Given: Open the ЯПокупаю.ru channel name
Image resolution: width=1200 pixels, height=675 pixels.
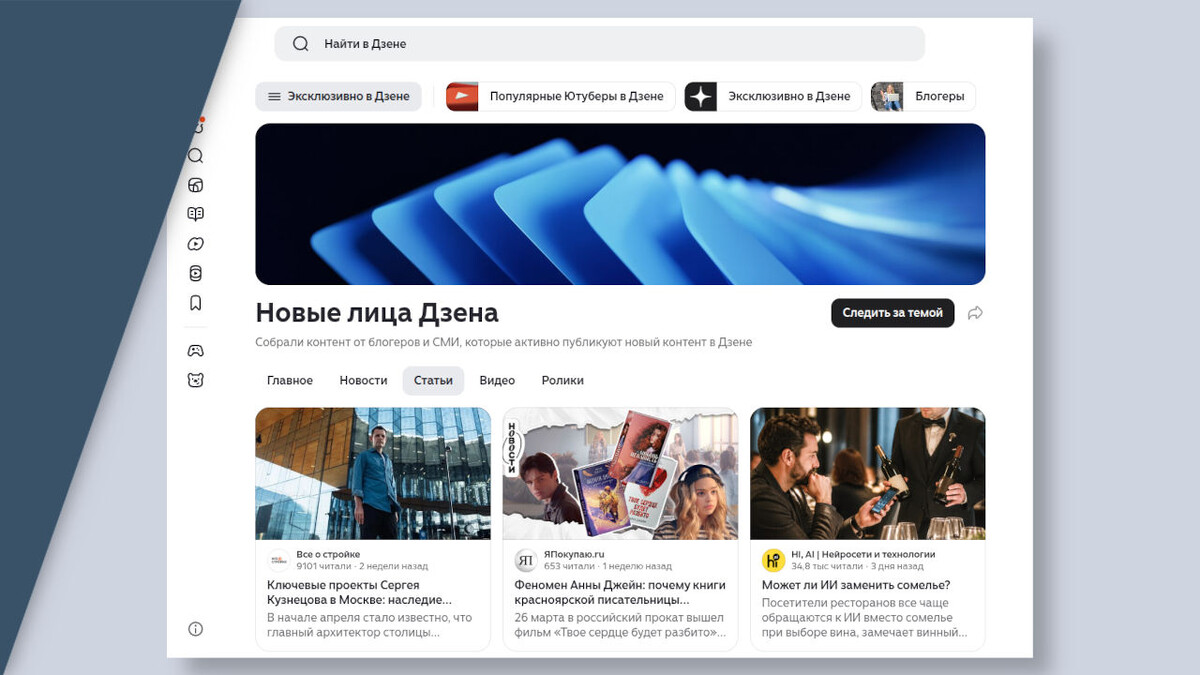Looking at the screenshot, I should (x=574, y=554).
